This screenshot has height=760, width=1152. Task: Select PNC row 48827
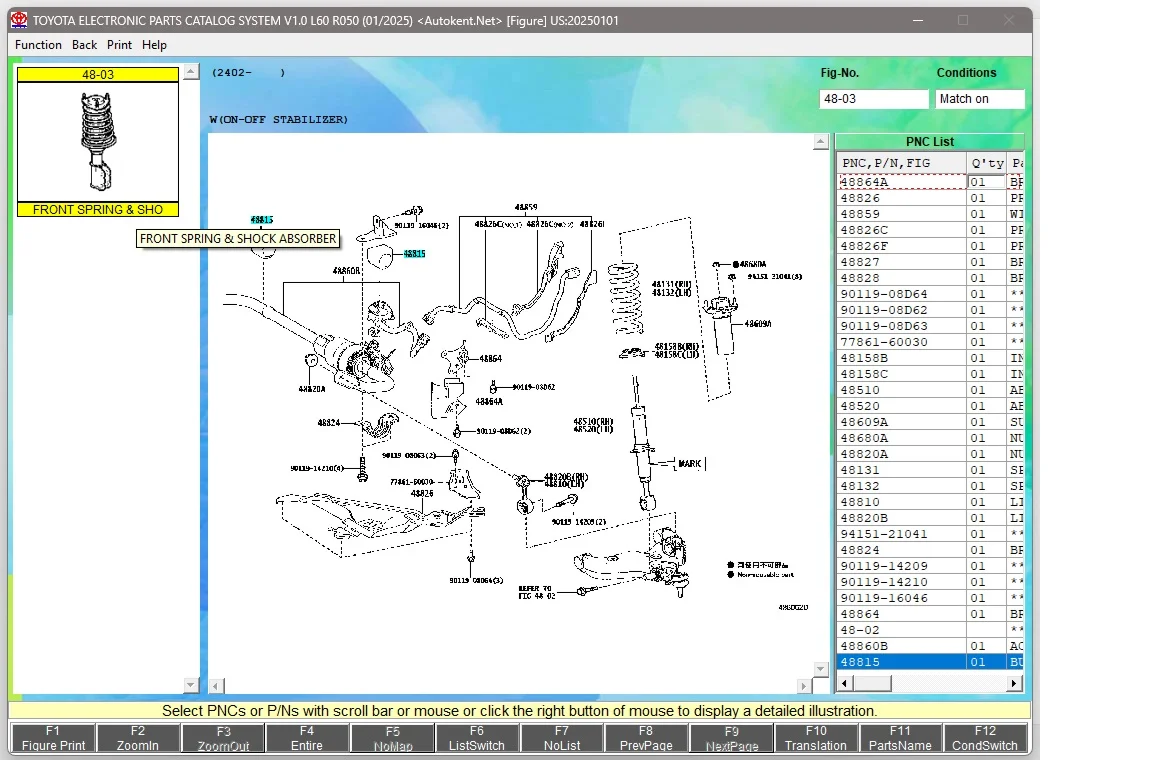pos(929,262)
